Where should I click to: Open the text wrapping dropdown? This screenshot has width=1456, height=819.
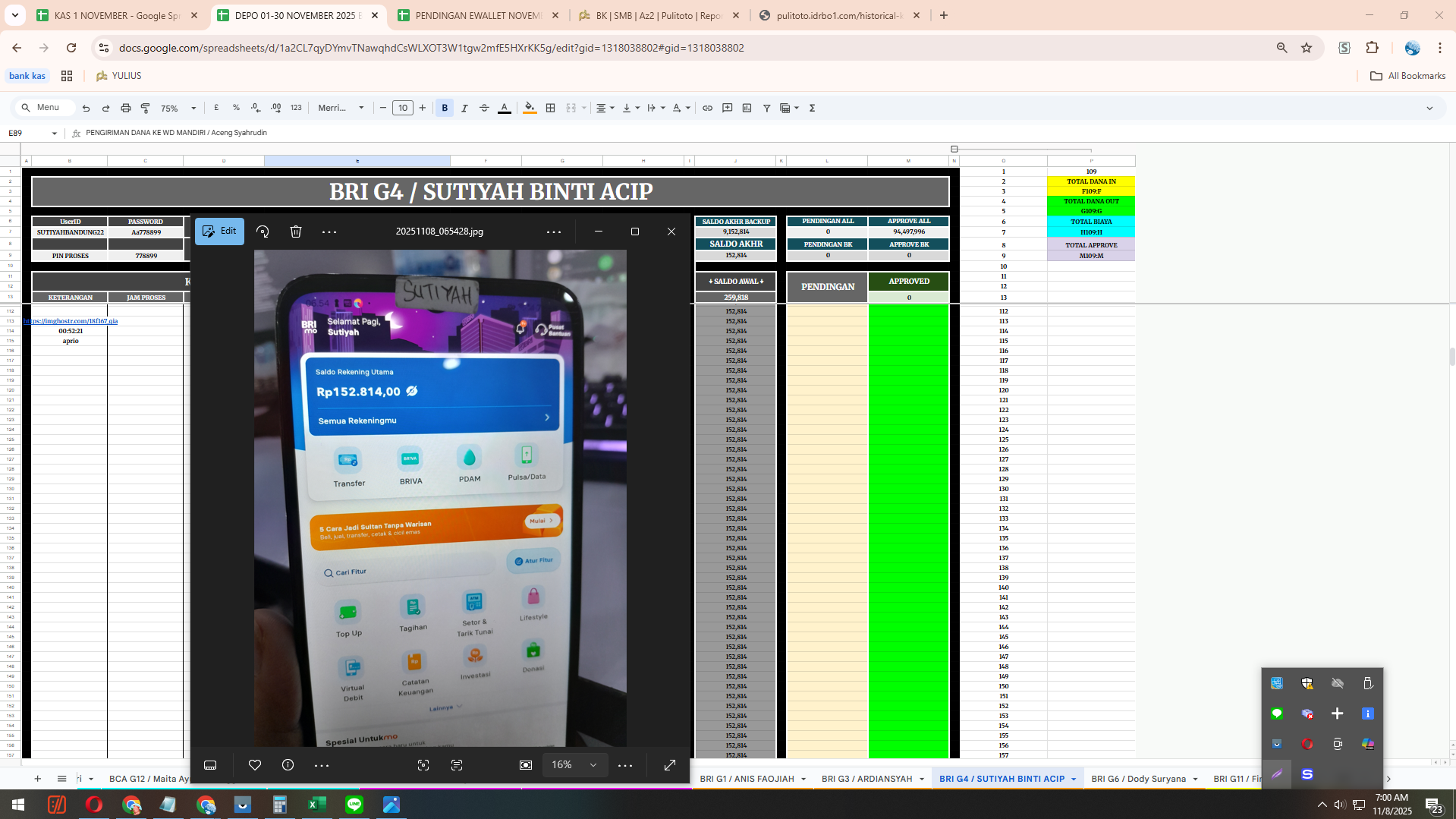point(656,108)
